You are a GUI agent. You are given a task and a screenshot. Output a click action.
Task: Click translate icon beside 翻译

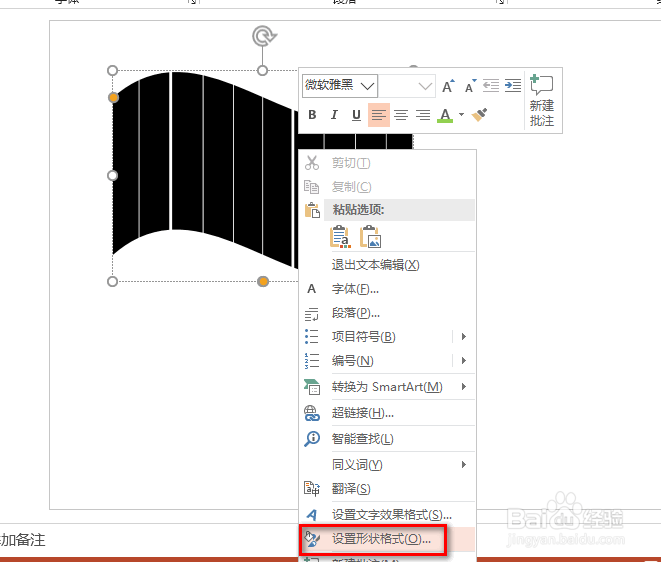coord(312,489)
